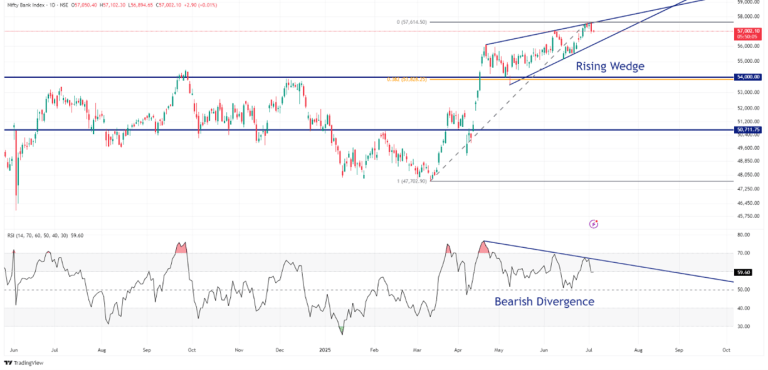The width and height of the screenshot is (768, 370).
Task: Click the purple lightning idea icon
Action: point(594,224)
